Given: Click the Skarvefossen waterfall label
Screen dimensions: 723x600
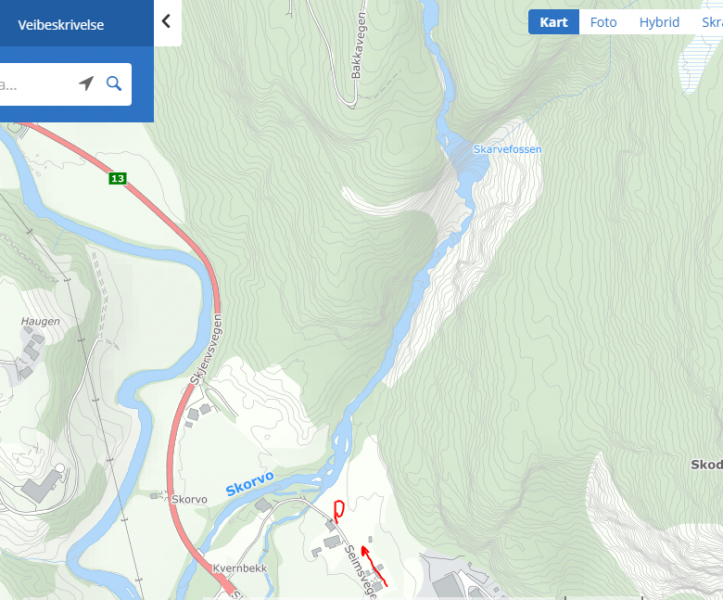Looking at the screenshot, I should 507,149.
